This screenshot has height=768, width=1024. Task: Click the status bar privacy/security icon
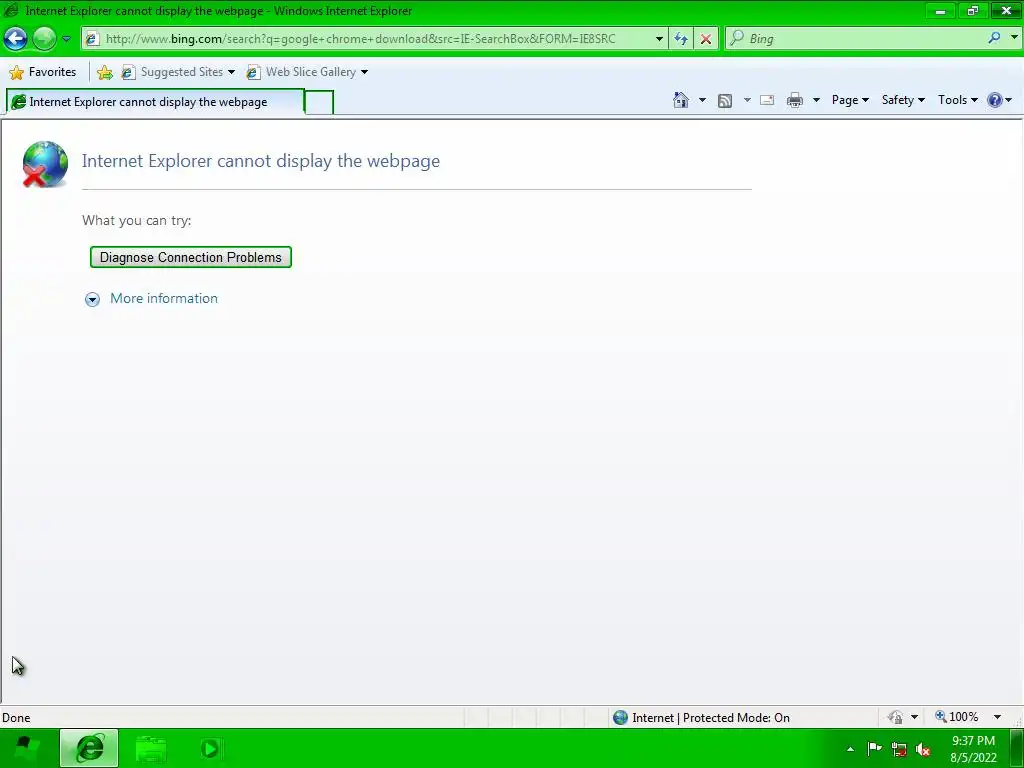tap(895, 717)
